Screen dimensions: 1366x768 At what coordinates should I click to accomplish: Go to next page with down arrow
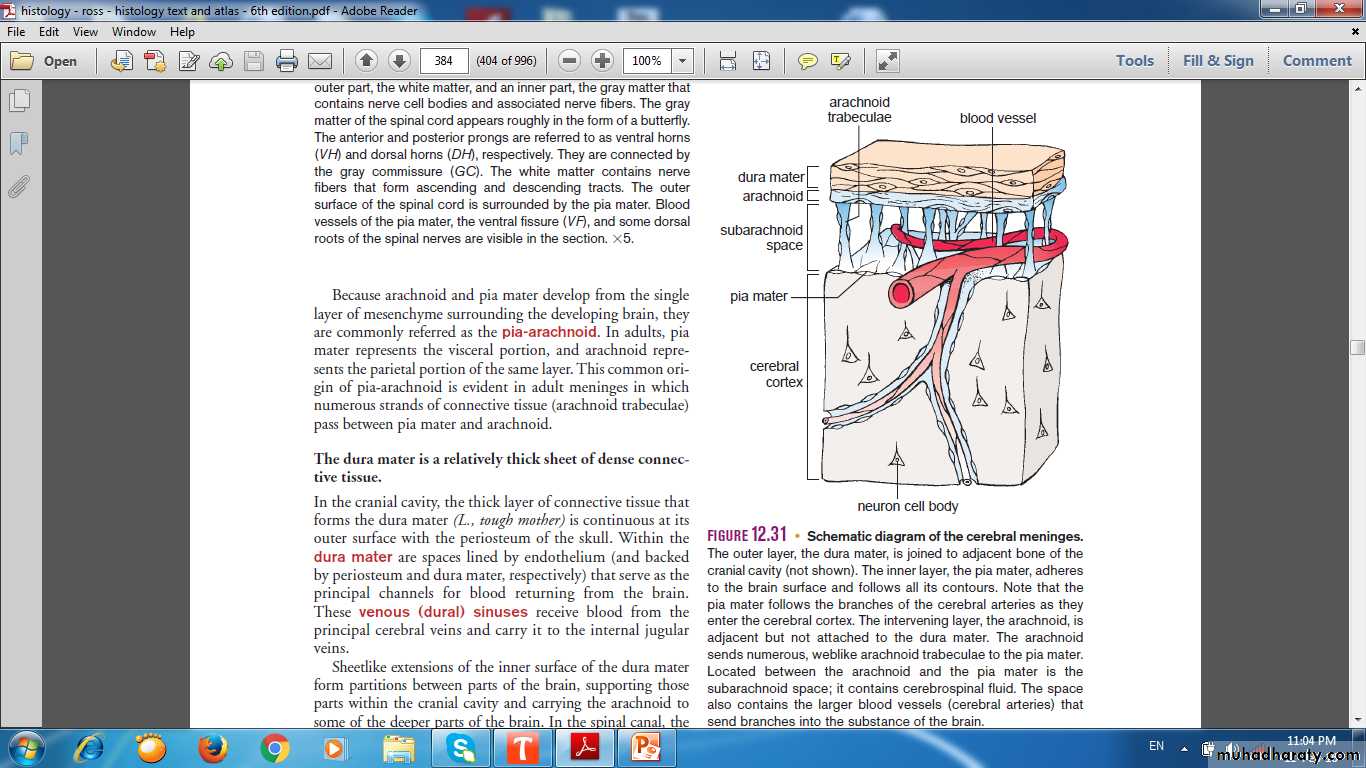click(x=399, y=61)
